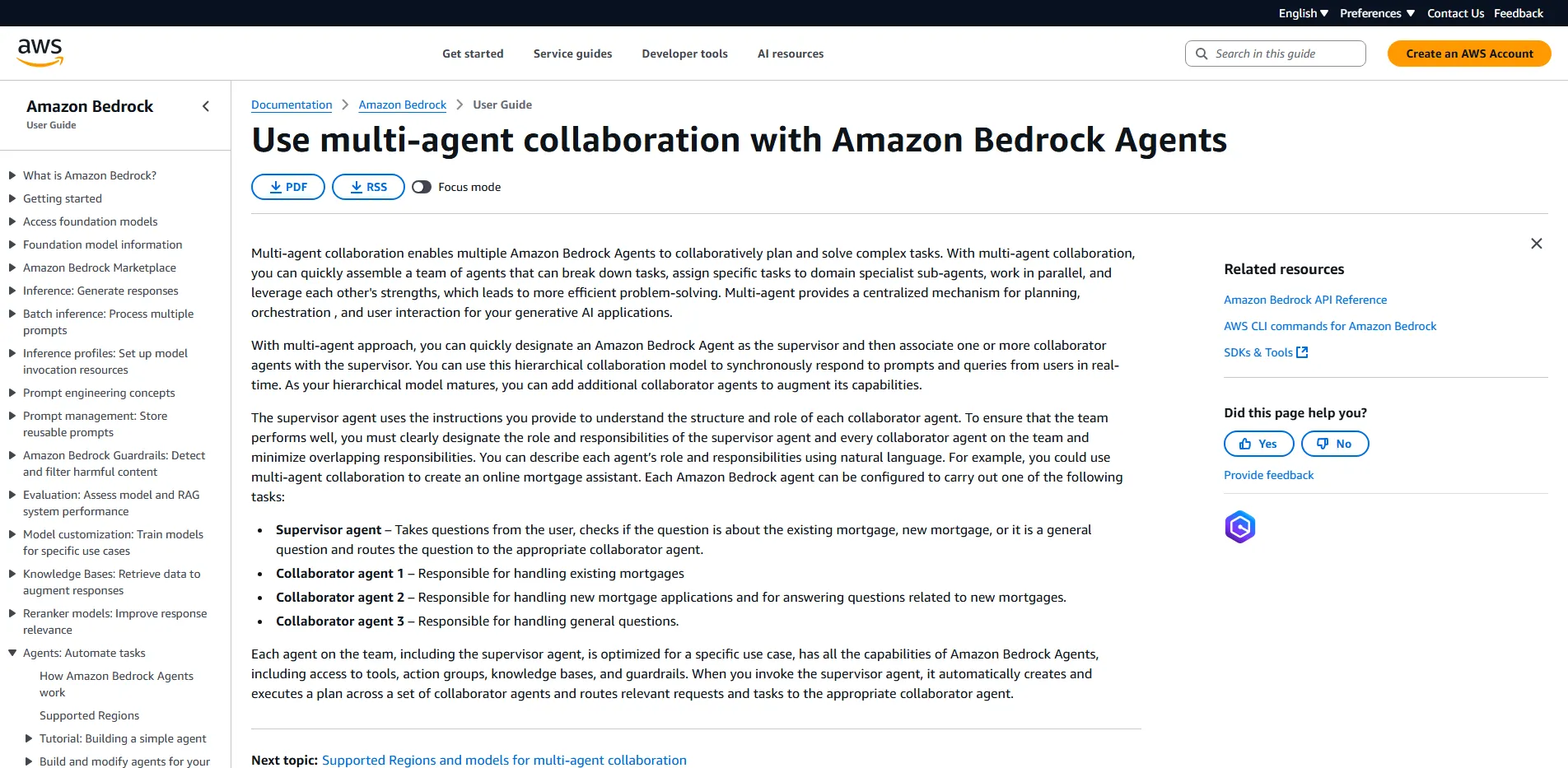
Task: Collapse the Agents: Automate tasks section
Action: click(12, 653)
